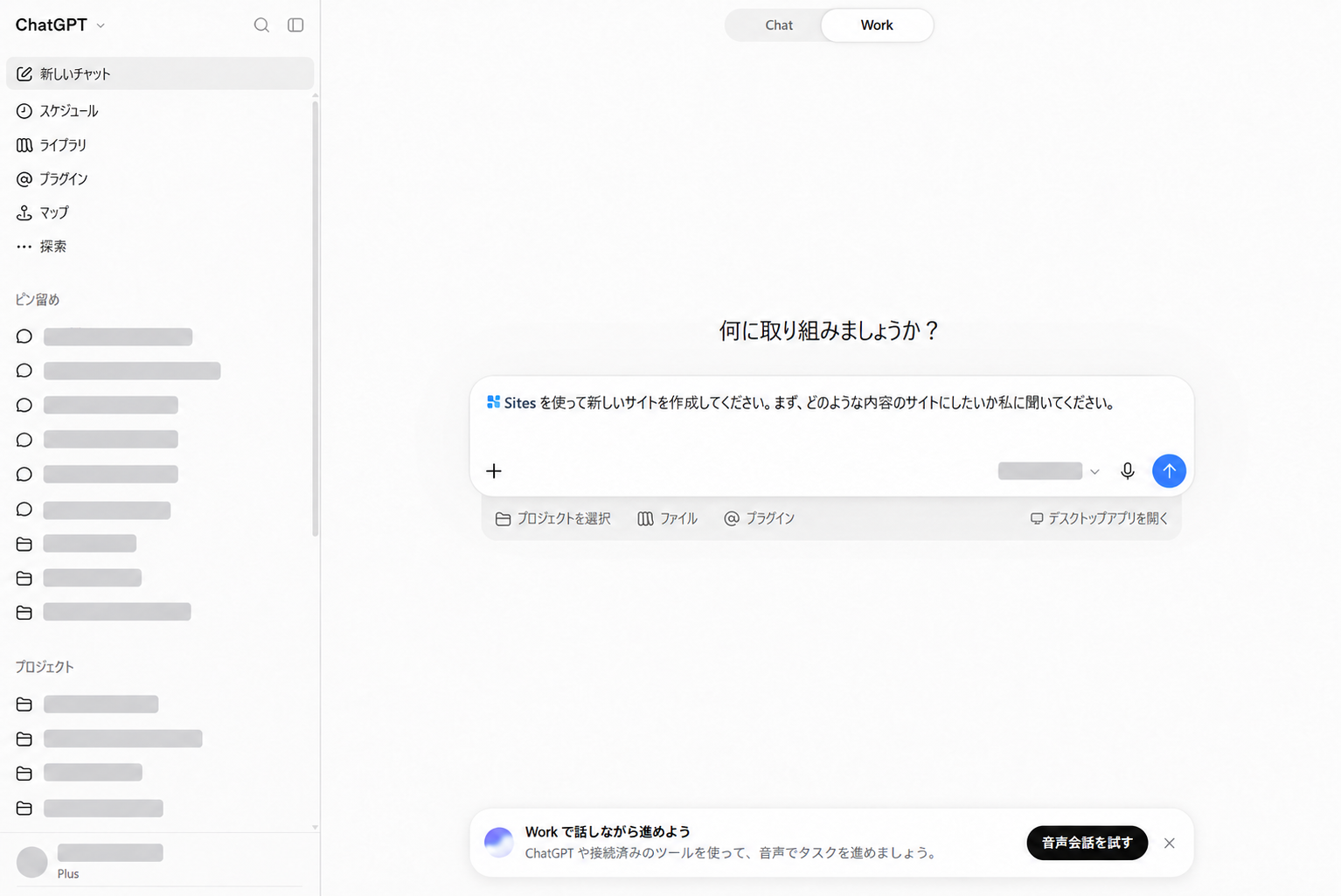Image resolution: width=1341 pixels, height=896 pixels.
Task: Open the blurred model selector in composer
Action: point(1048,471)
